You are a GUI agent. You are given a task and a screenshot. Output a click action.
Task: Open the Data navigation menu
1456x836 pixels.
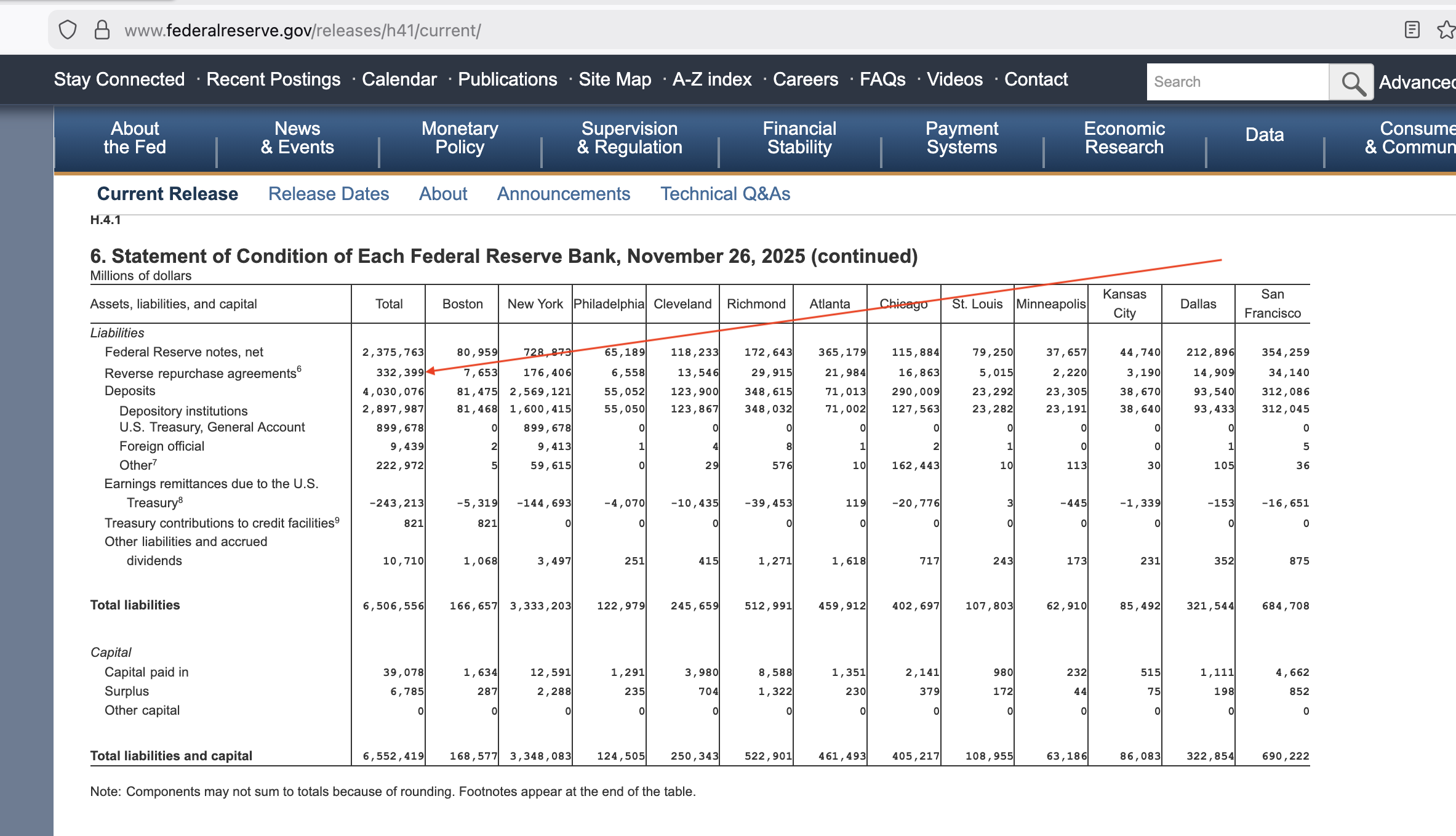(1264, 135)
